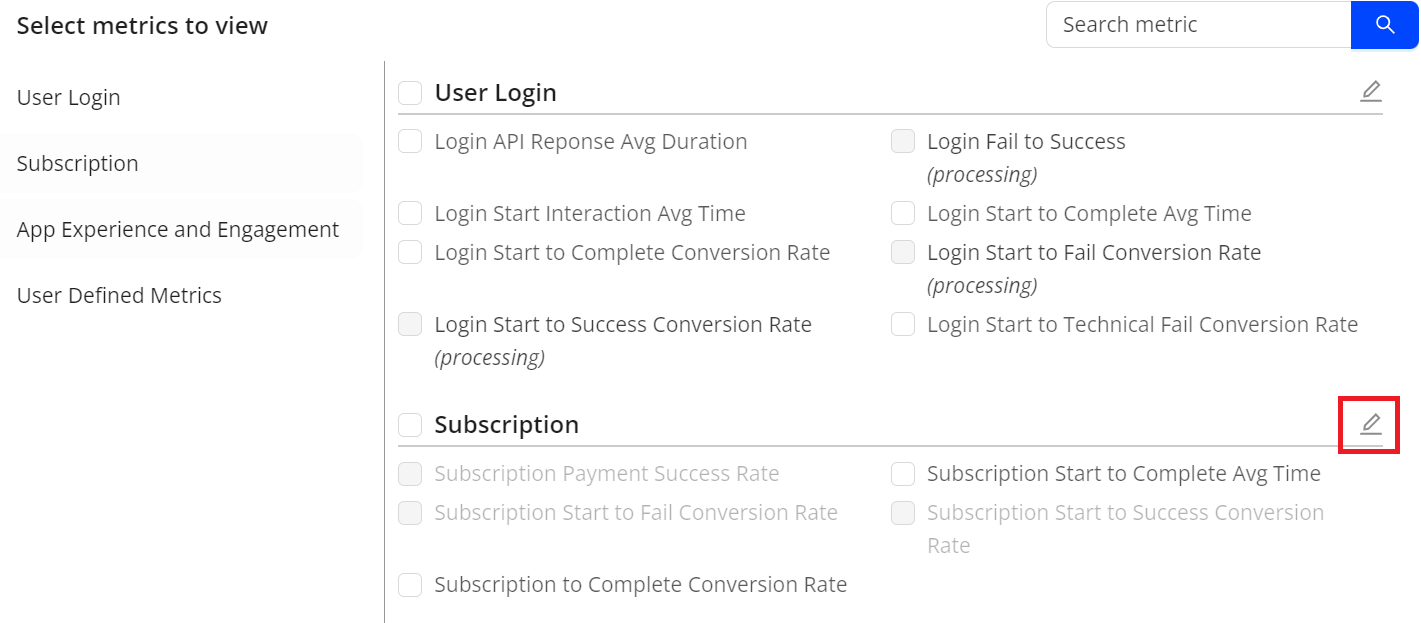Check the User Login group checkbox
The width and height of the screenshot is (1421, 623).
410,93
